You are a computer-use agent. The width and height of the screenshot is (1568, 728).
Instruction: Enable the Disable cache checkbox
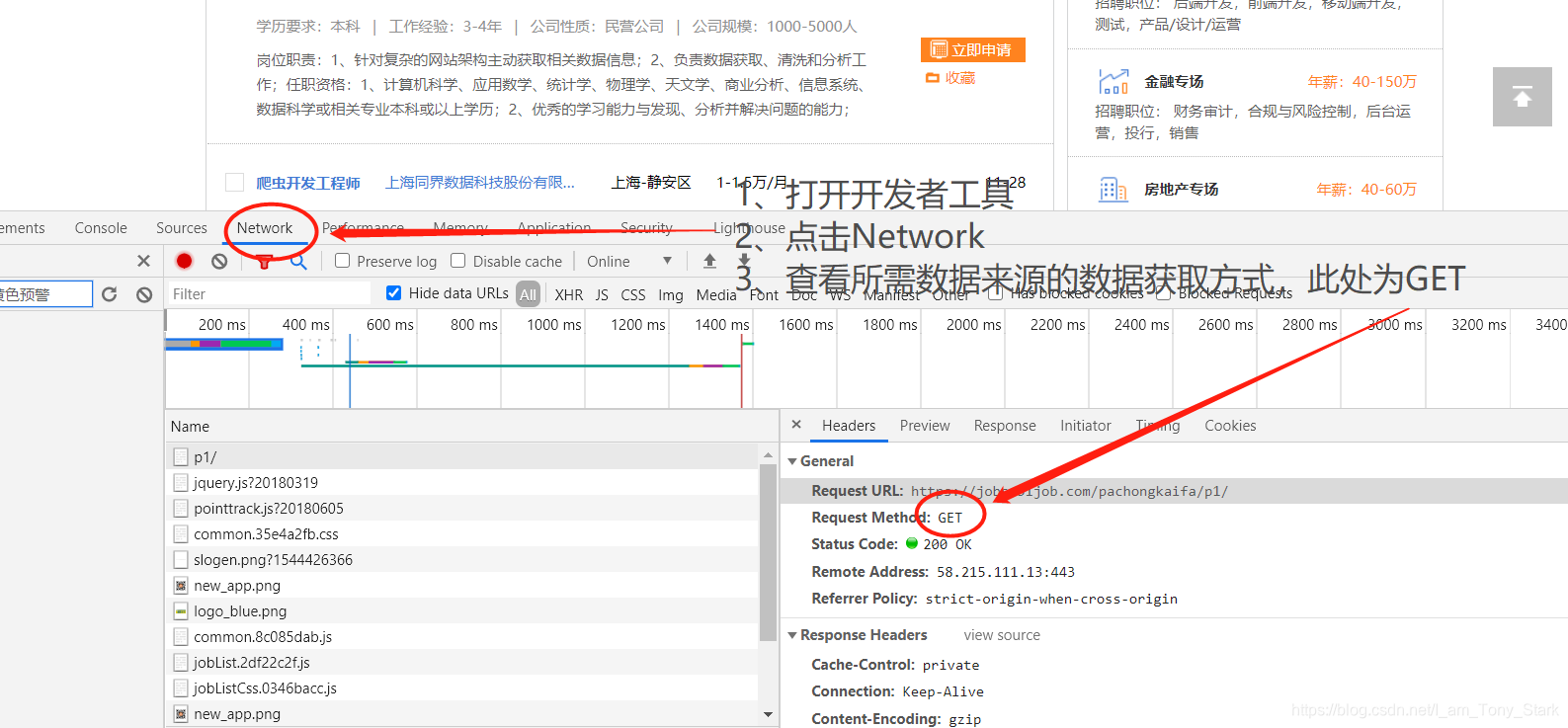pyautogui.click(x=458, y=261)
